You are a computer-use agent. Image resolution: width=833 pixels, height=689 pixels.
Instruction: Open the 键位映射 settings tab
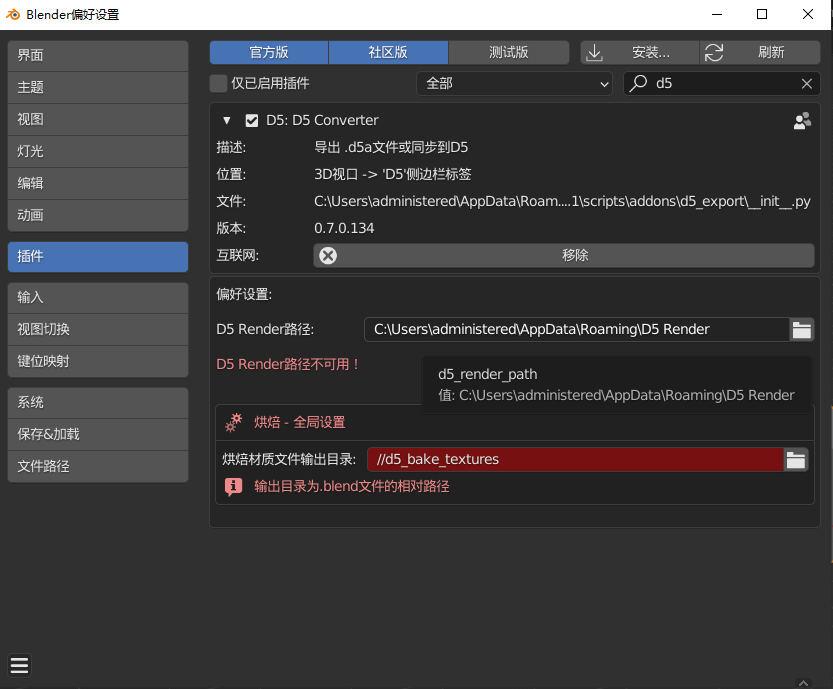pyautogui.click(x=98, y=361)
